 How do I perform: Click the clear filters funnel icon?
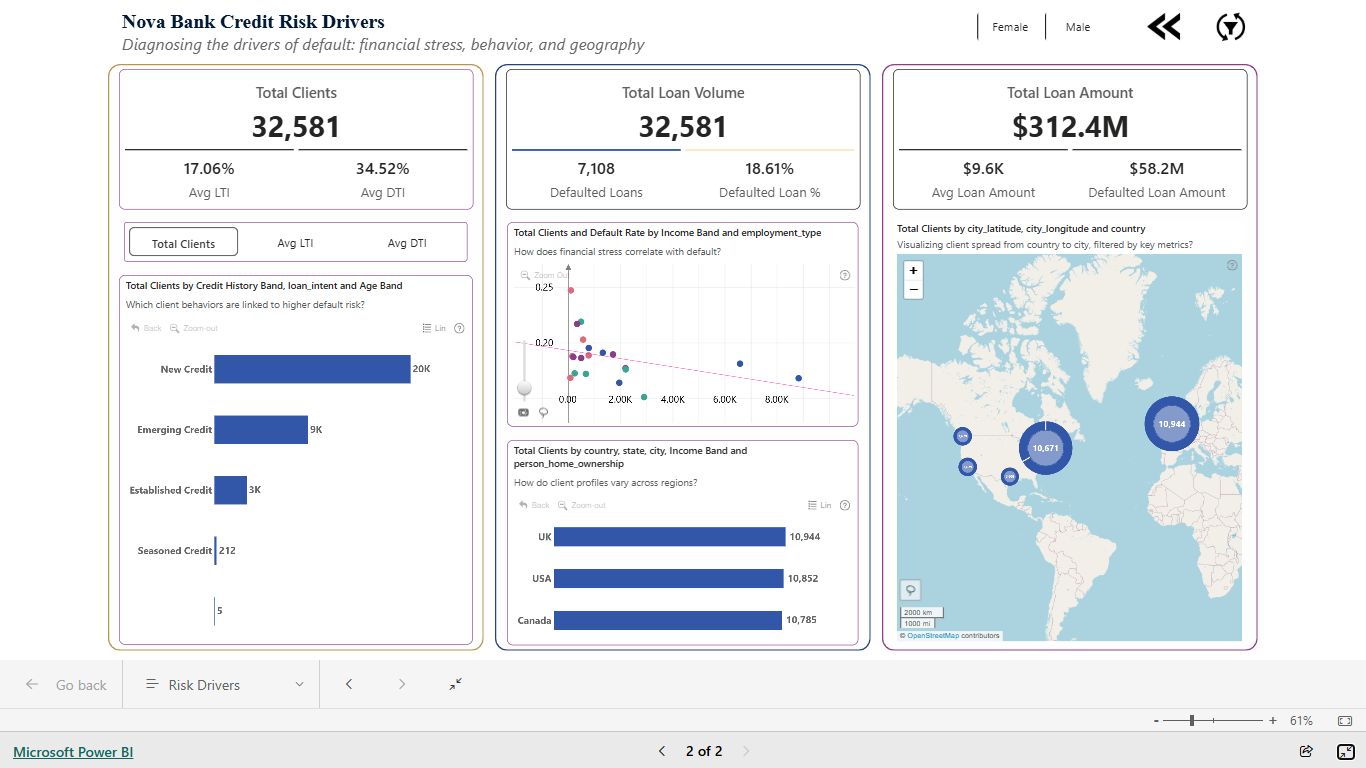(x=1230, y=27)
